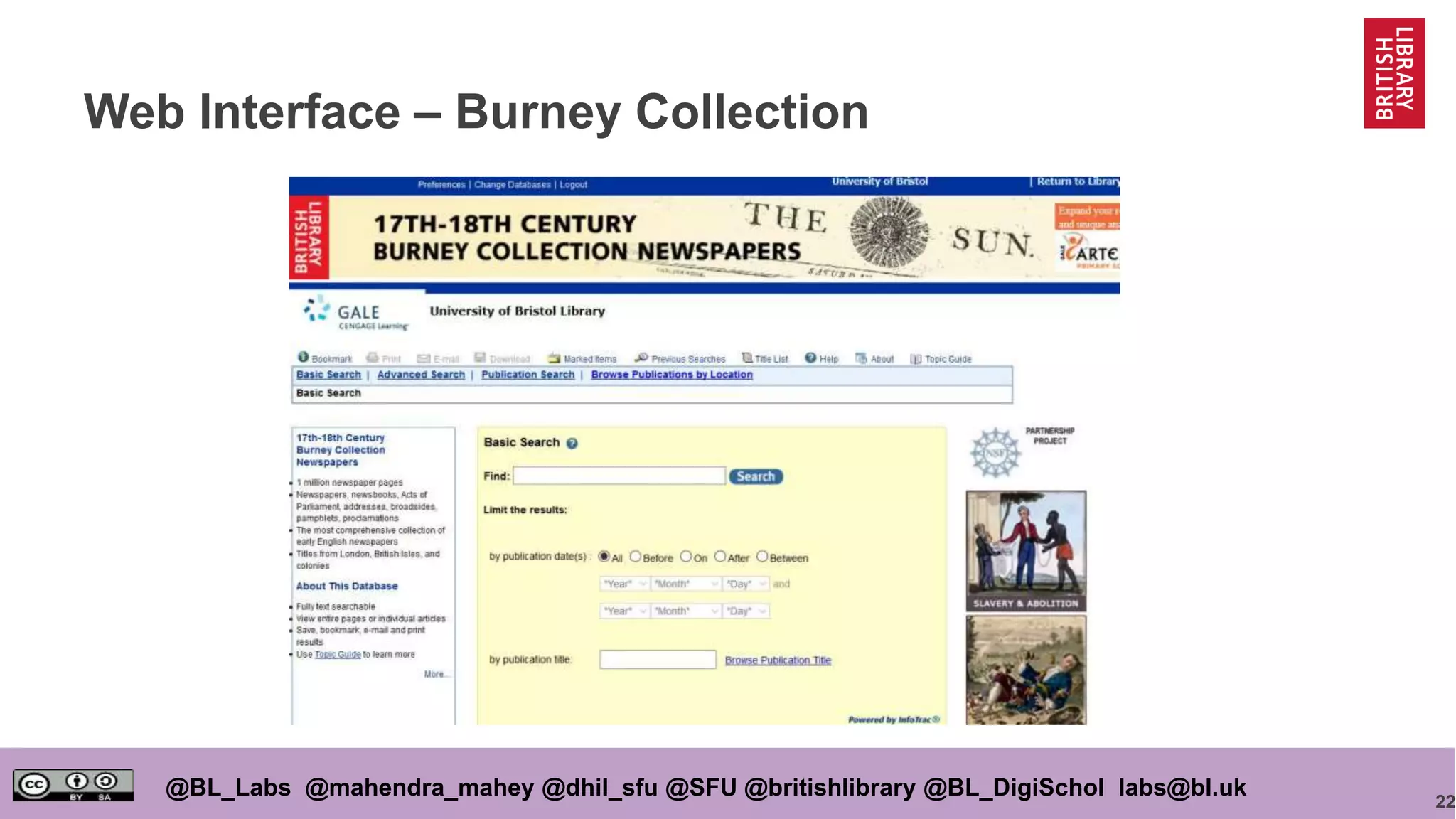
Task: Open Previous Searches icon
Action: pyautogui.click(x=641, y=358)
